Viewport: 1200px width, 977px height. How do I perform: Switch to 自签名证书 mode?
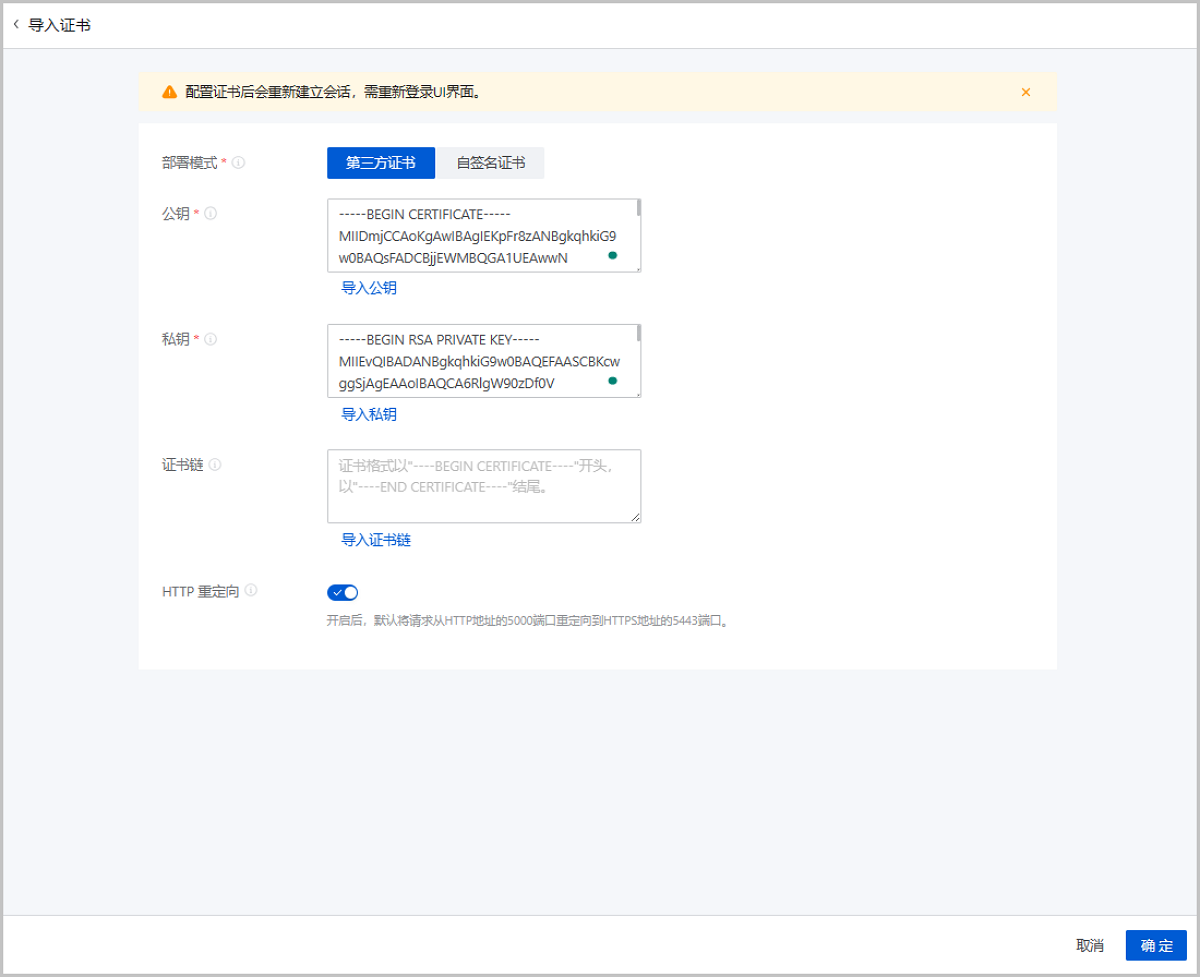pyautogui.click(x=489, y=163)
